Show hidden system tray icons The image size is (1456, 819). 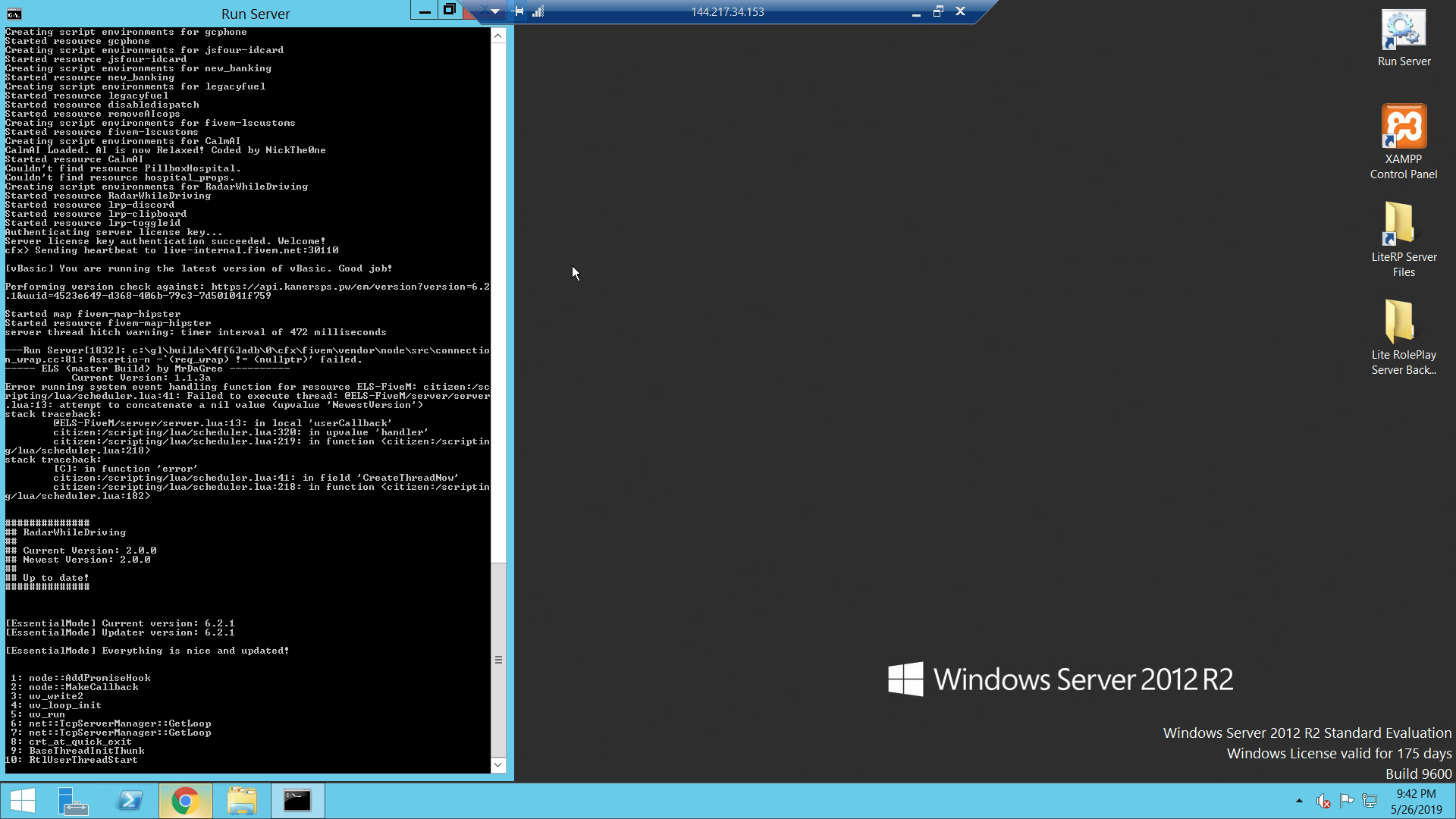click(x=1299, y=801)
